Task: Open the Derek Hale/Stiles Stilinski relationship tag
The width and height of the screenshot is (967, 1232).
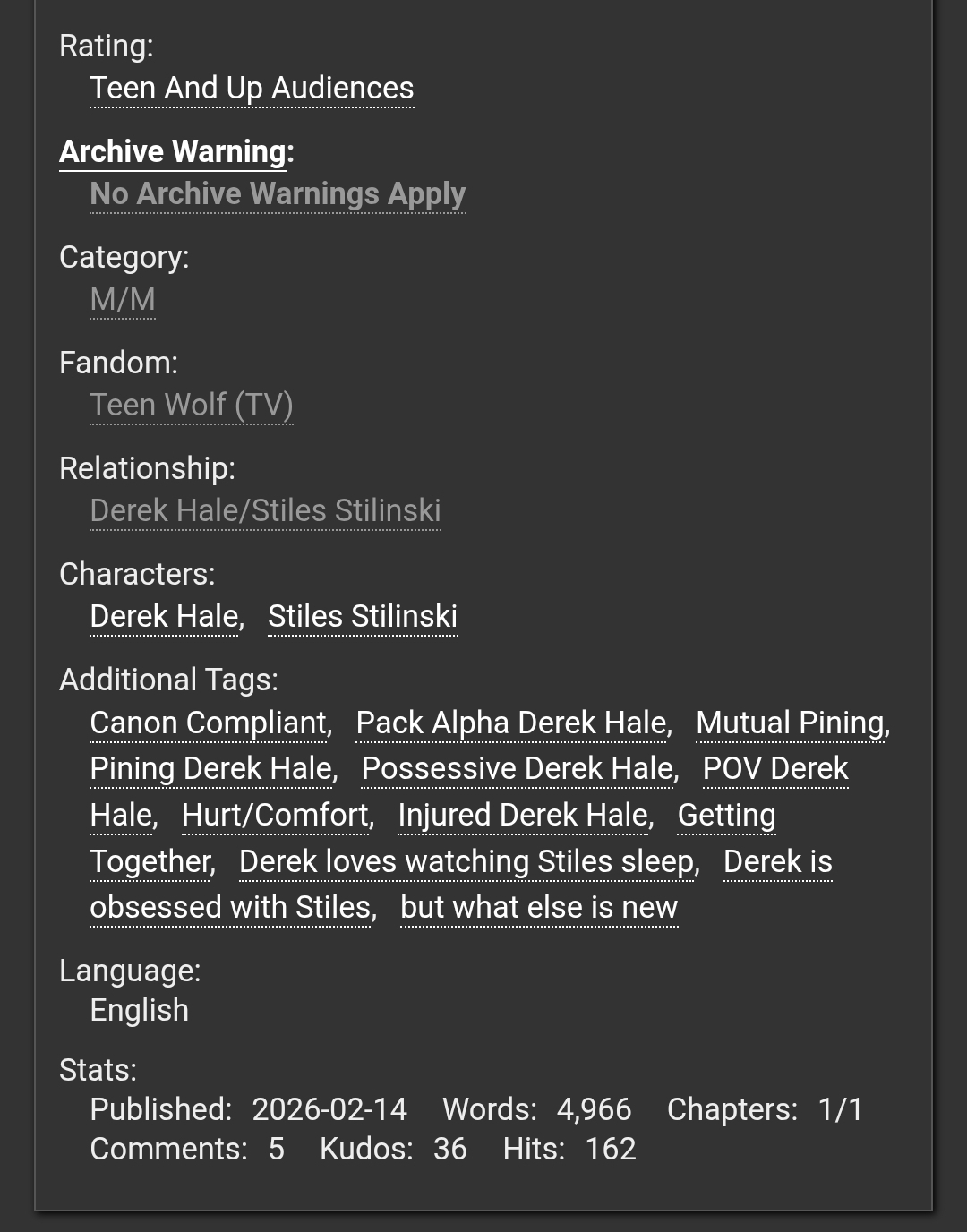Action: tap(265, 511)
